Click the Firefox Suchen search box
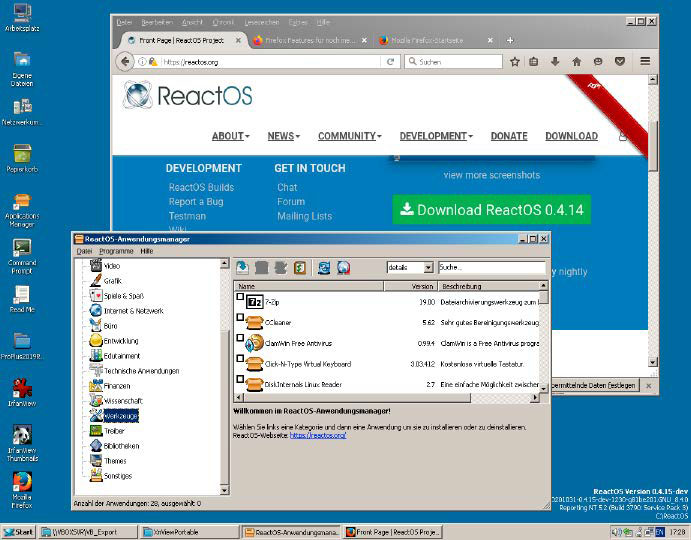691x540 pixels. click(x=454, y=62)
